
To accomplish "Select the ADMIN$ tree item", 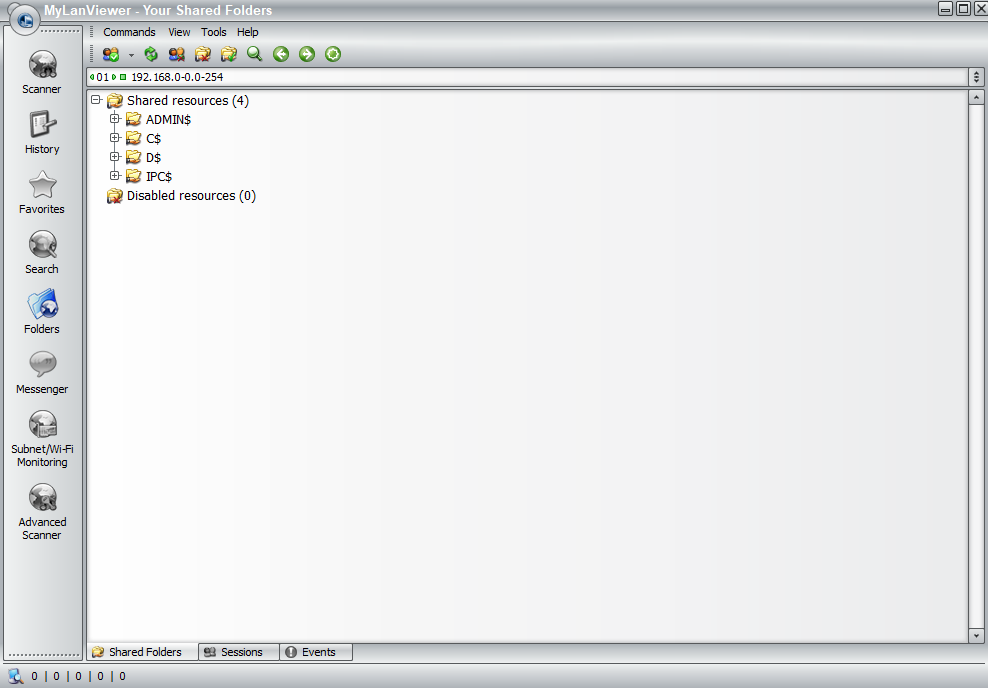I will coord(168,120).
